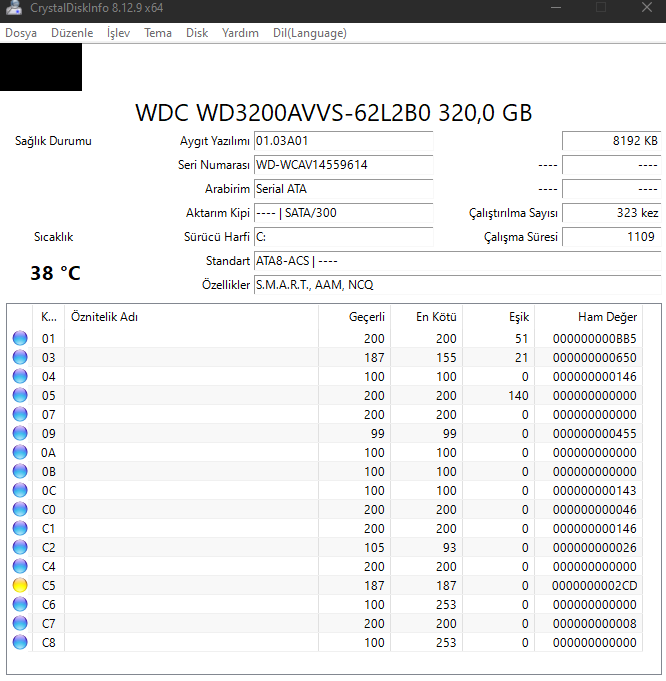666x681 pixels.
Task: Select worst value 155 in row 03
Action: (x=446, y=357)
